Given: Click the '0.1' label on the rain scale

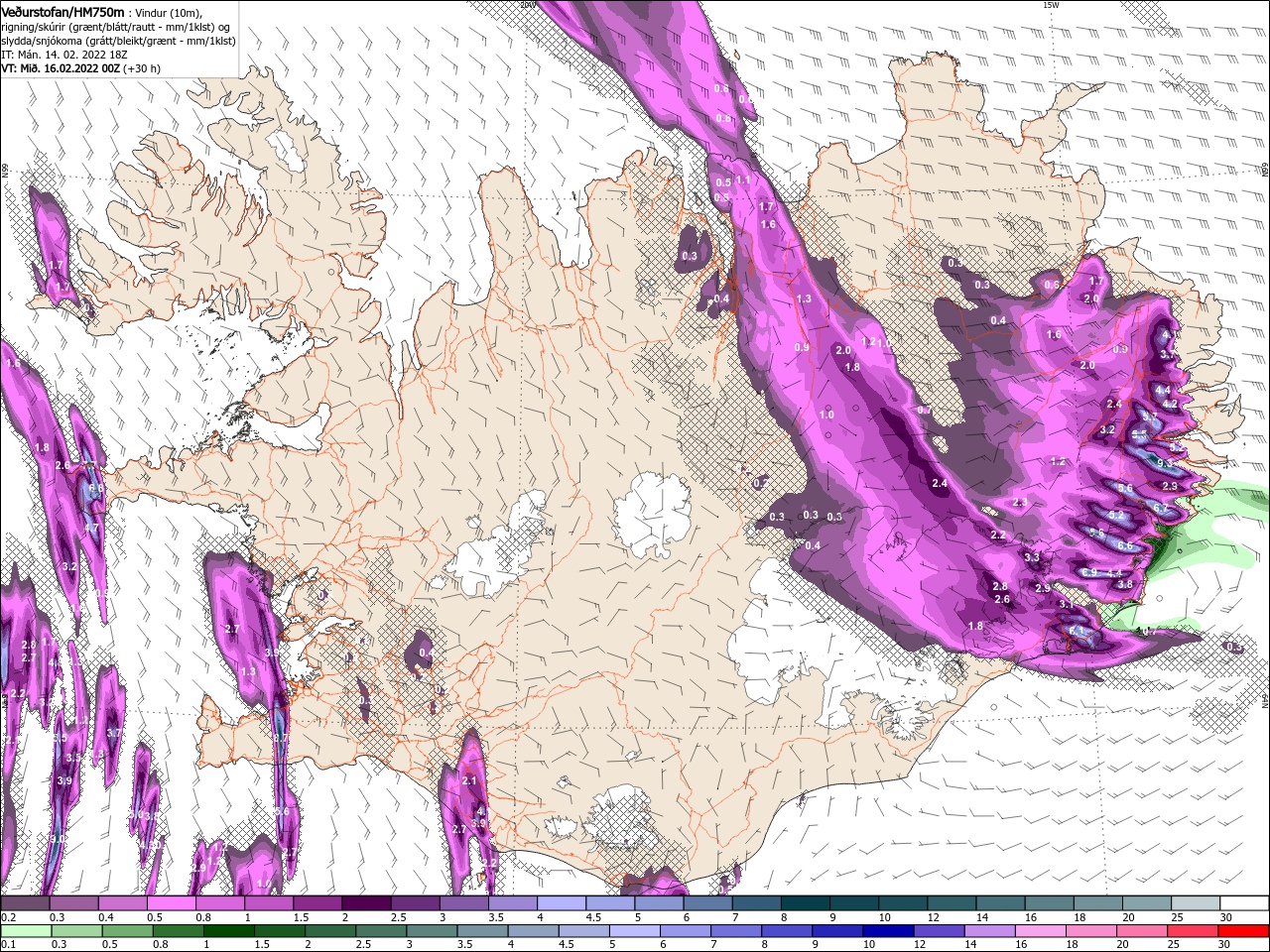Looking at the screenshot, I should coord(7,945).
